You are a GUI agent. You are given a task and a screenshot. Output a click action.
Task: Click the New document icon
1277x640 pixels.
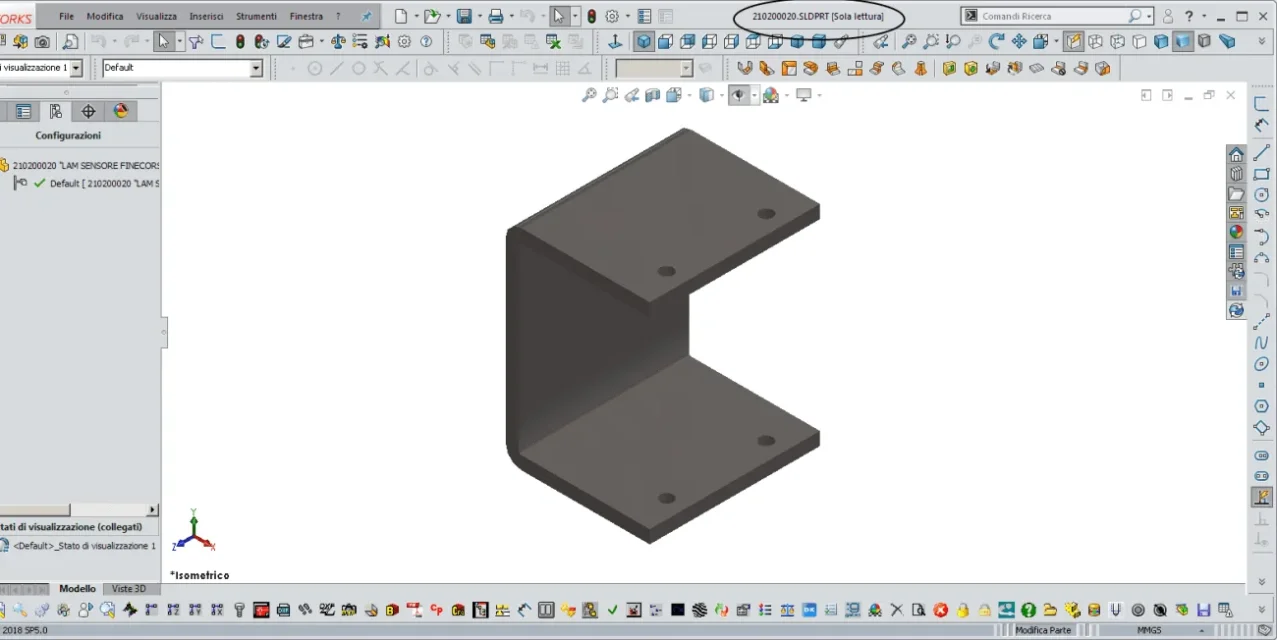pos(400,16)
